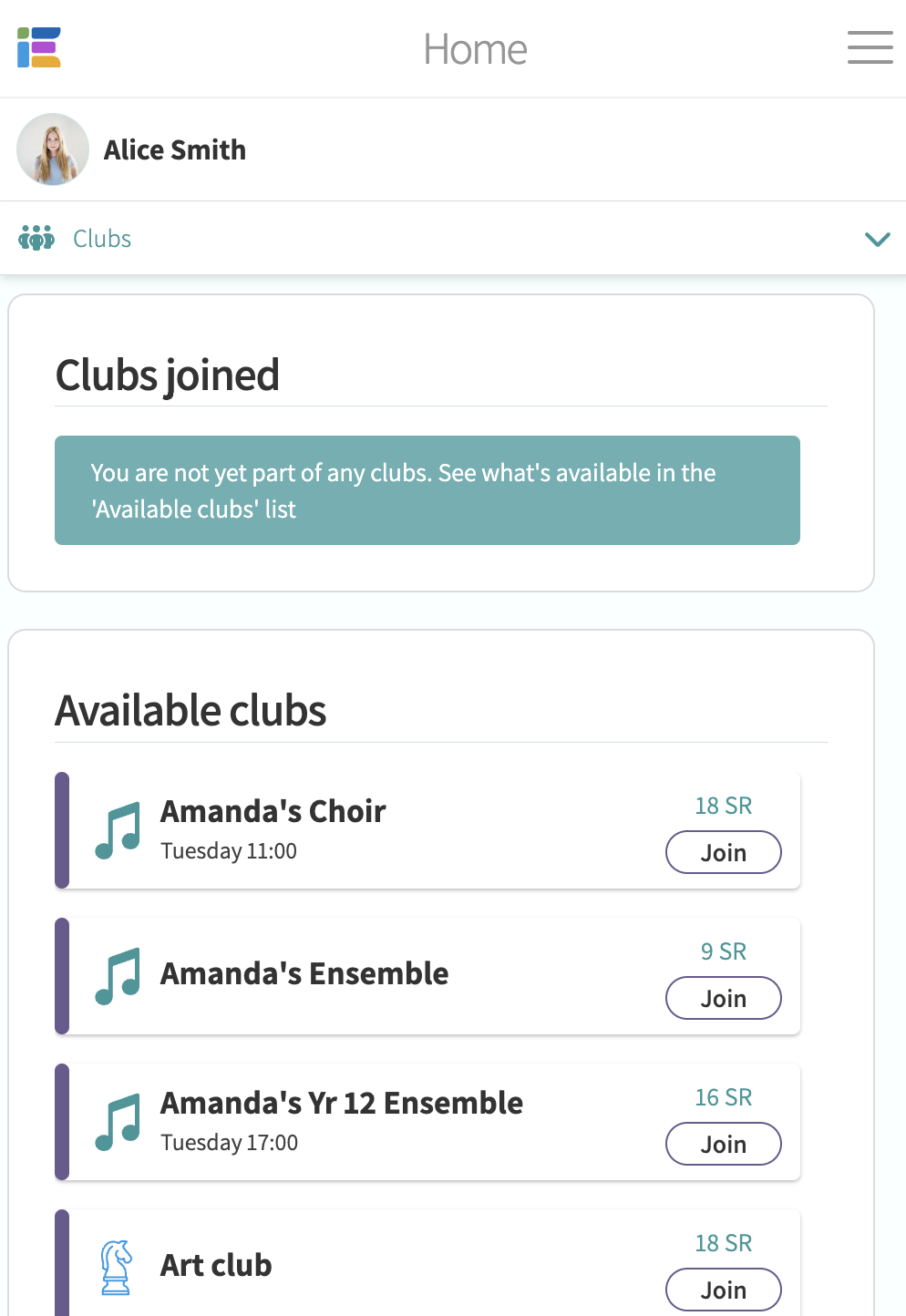Screen dimensions: 906x1316
Task: Join the Art club
Action: click(723, 1290)
